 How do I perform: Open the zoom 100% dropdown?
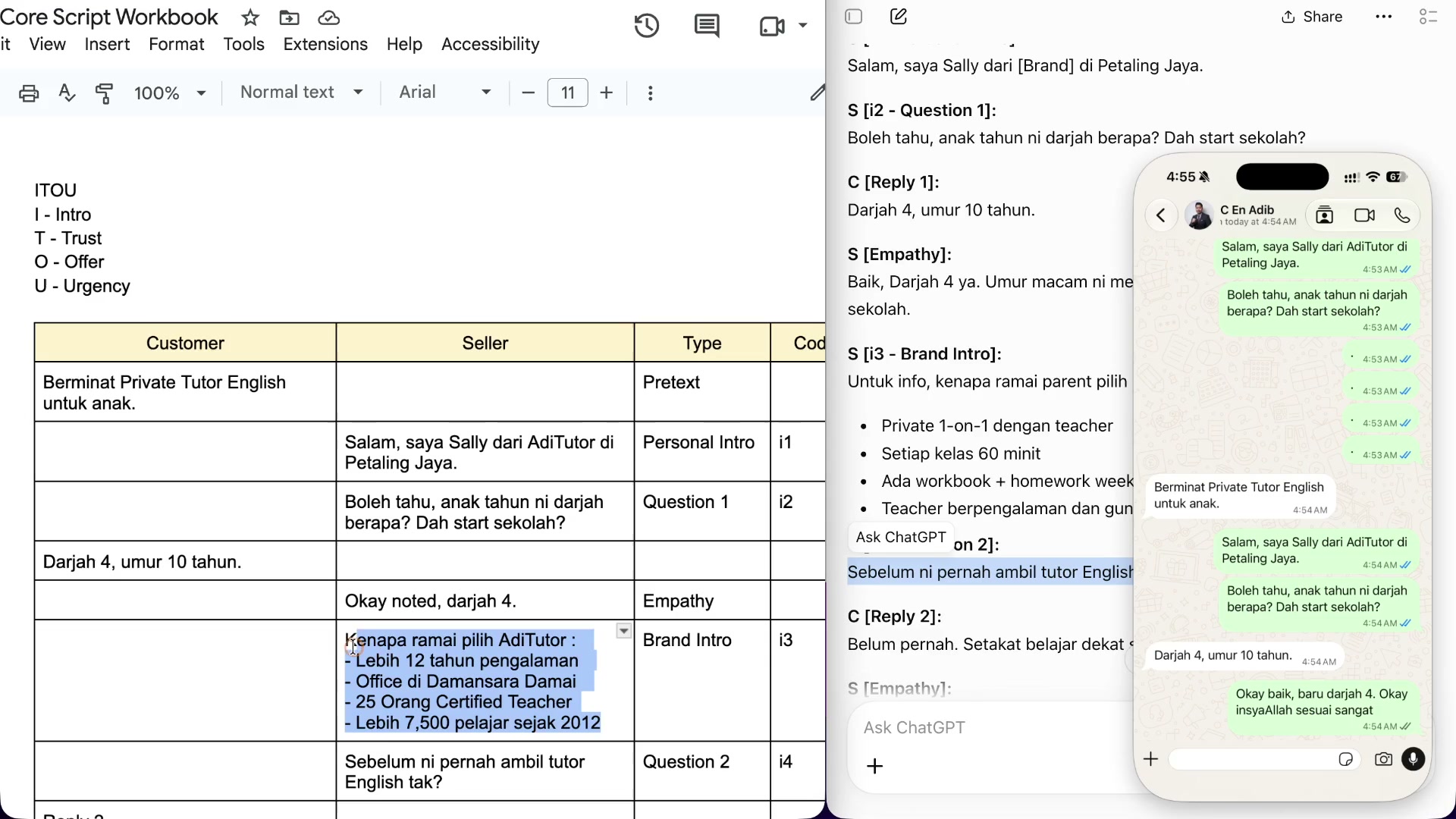(x=170, y=93)
